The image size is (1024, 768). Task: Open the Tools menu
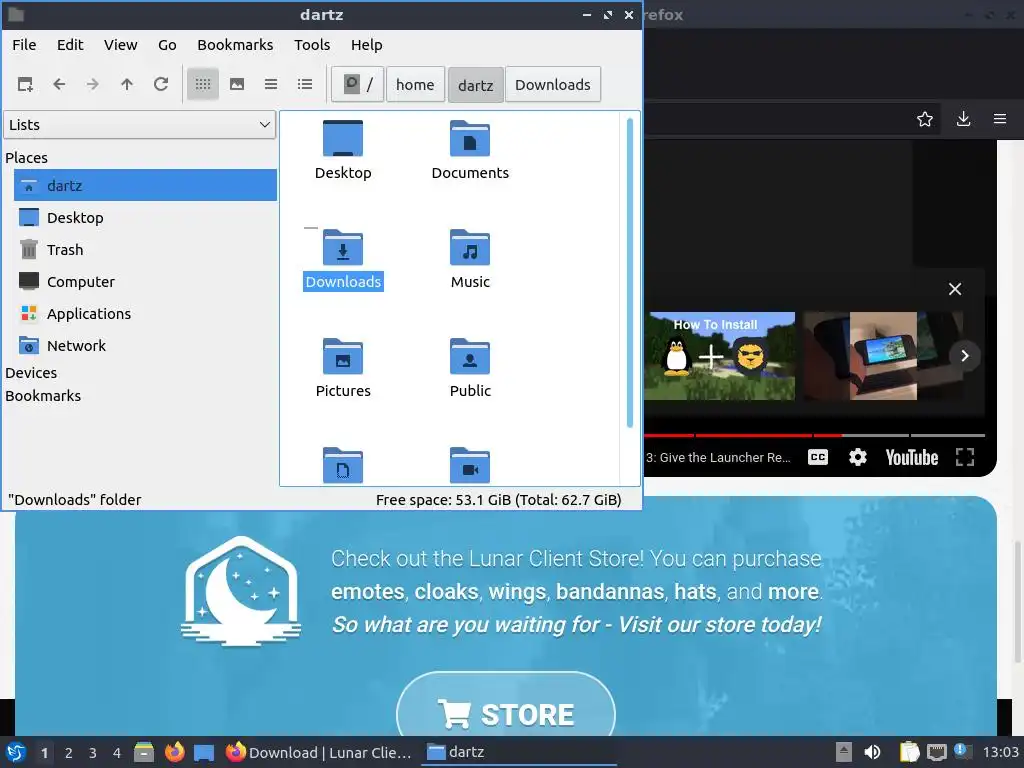click(x=312, y=45)
